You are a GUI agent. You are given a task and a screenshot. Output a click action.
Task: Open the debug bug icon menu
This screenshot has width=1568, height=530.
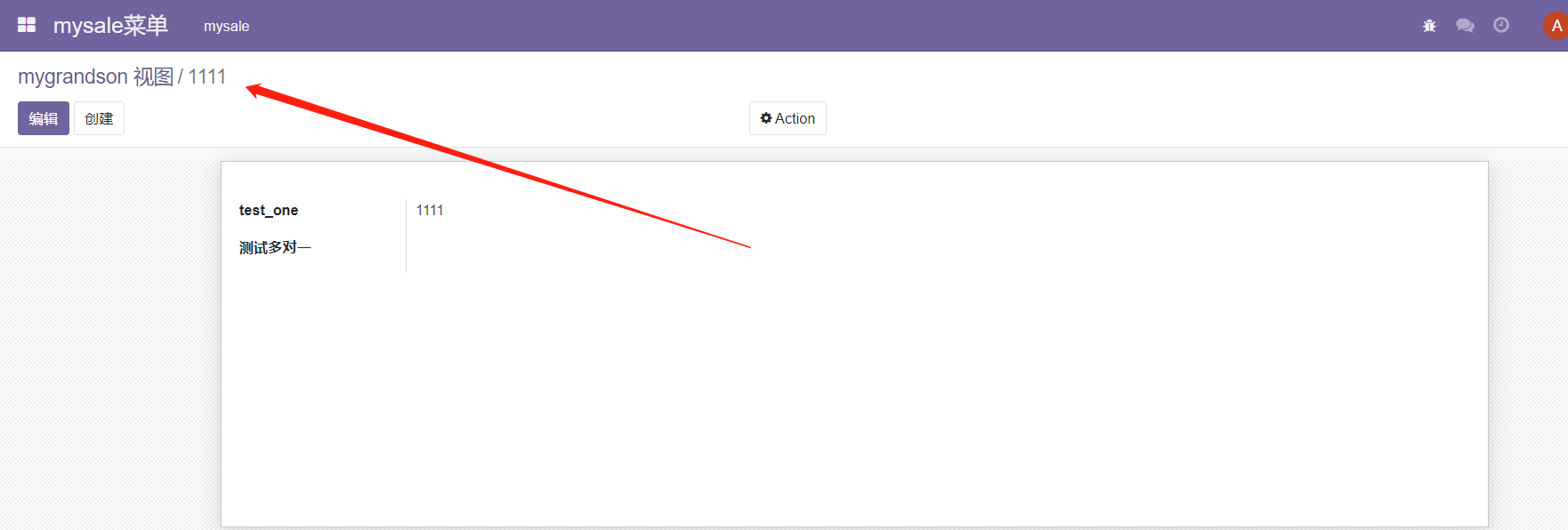point(1429,26)
